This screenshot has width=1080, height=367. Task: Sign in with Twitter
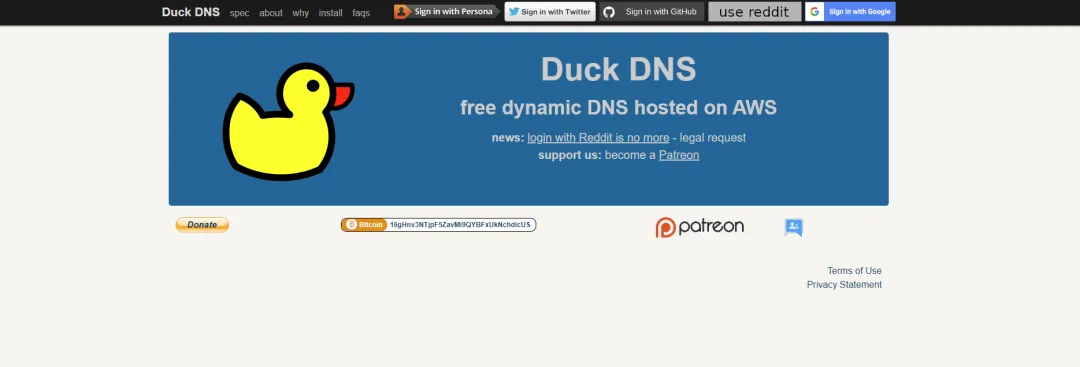[x=550, y=12]
